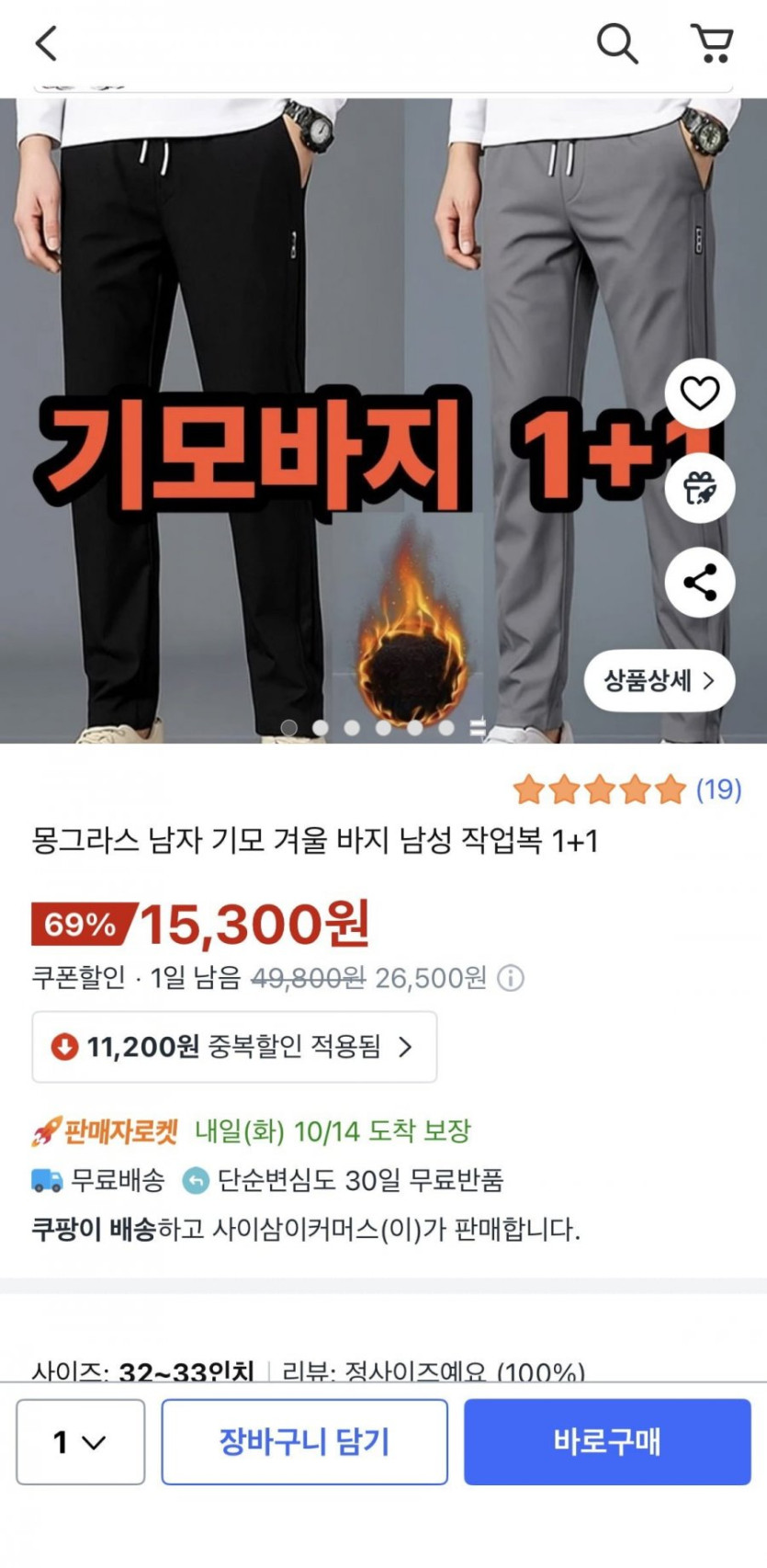
Task: Add product to wishlist with heart icon
Action: (x=700, y=393)
